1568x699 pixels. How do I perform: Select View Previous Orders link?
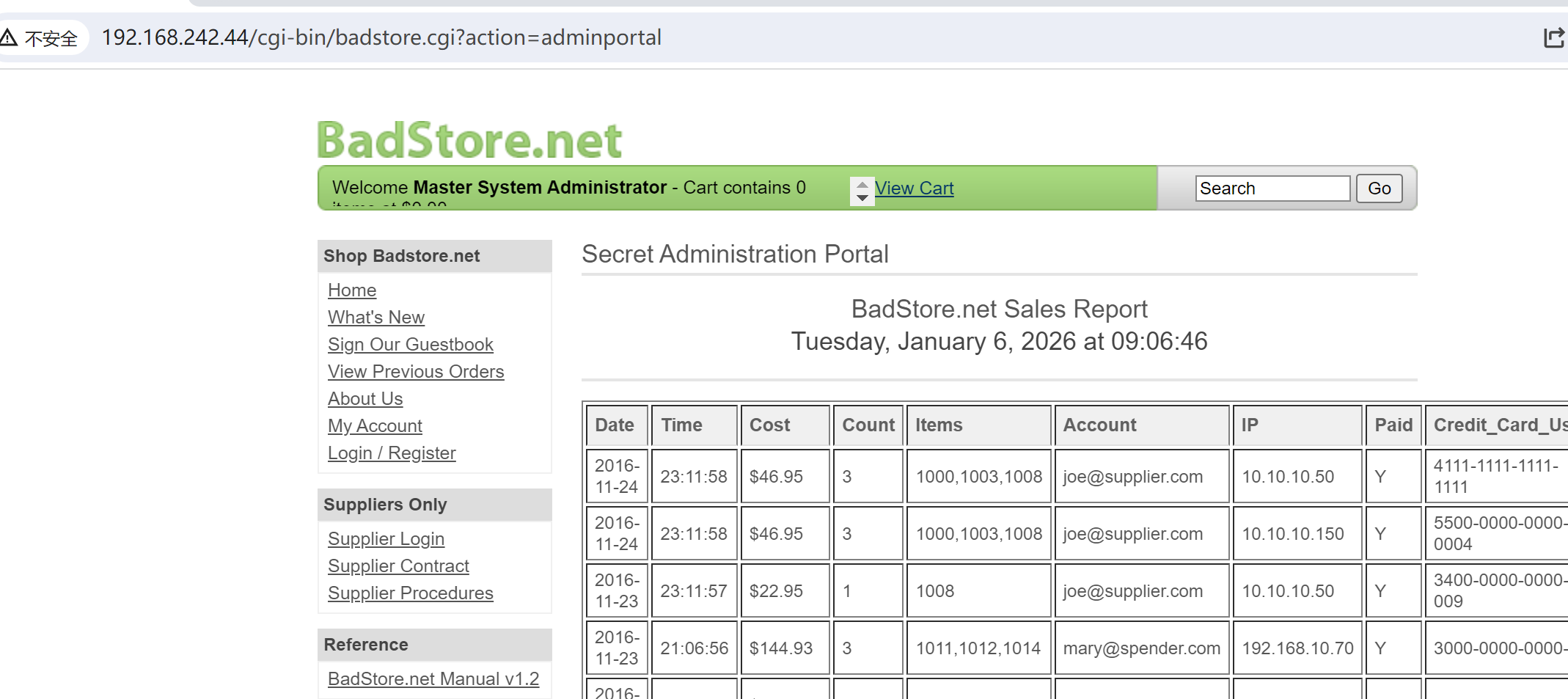tap(416, 372)
